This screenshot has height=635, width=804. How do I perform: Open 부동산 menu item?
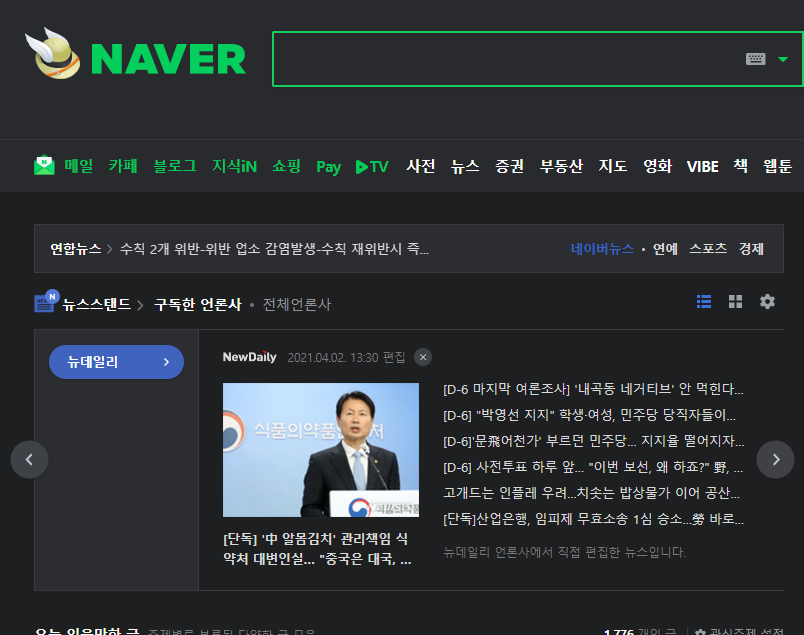click(561, 166)
